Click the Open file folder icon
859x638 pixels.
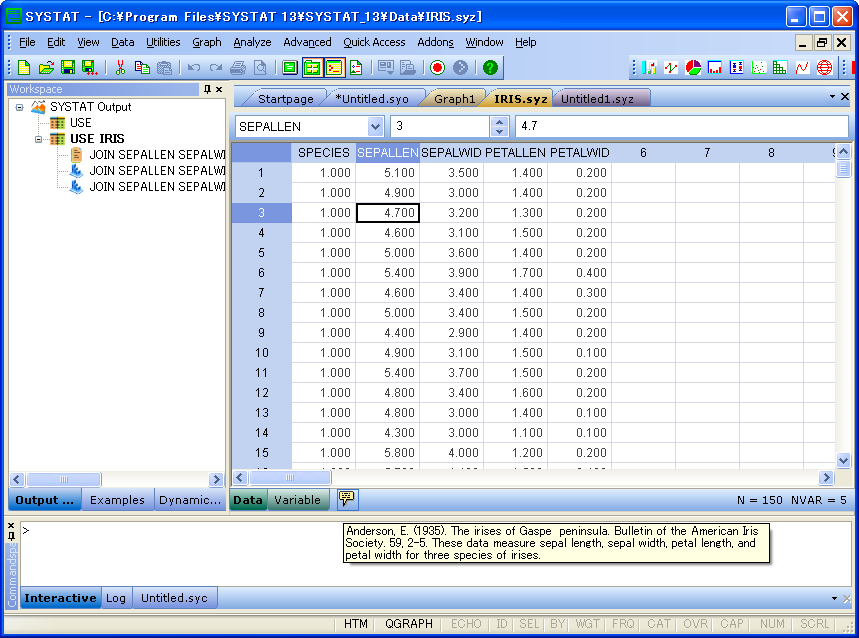[x=47, y=67]
